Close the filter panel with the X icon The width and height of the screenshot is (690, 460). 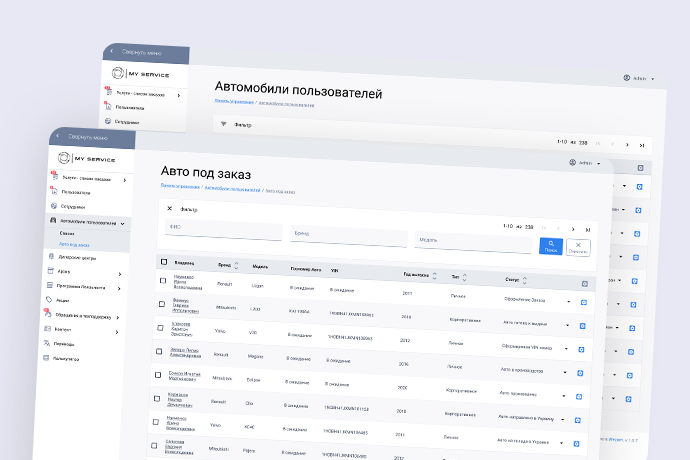pyautogui.click(x=169, y=209)
